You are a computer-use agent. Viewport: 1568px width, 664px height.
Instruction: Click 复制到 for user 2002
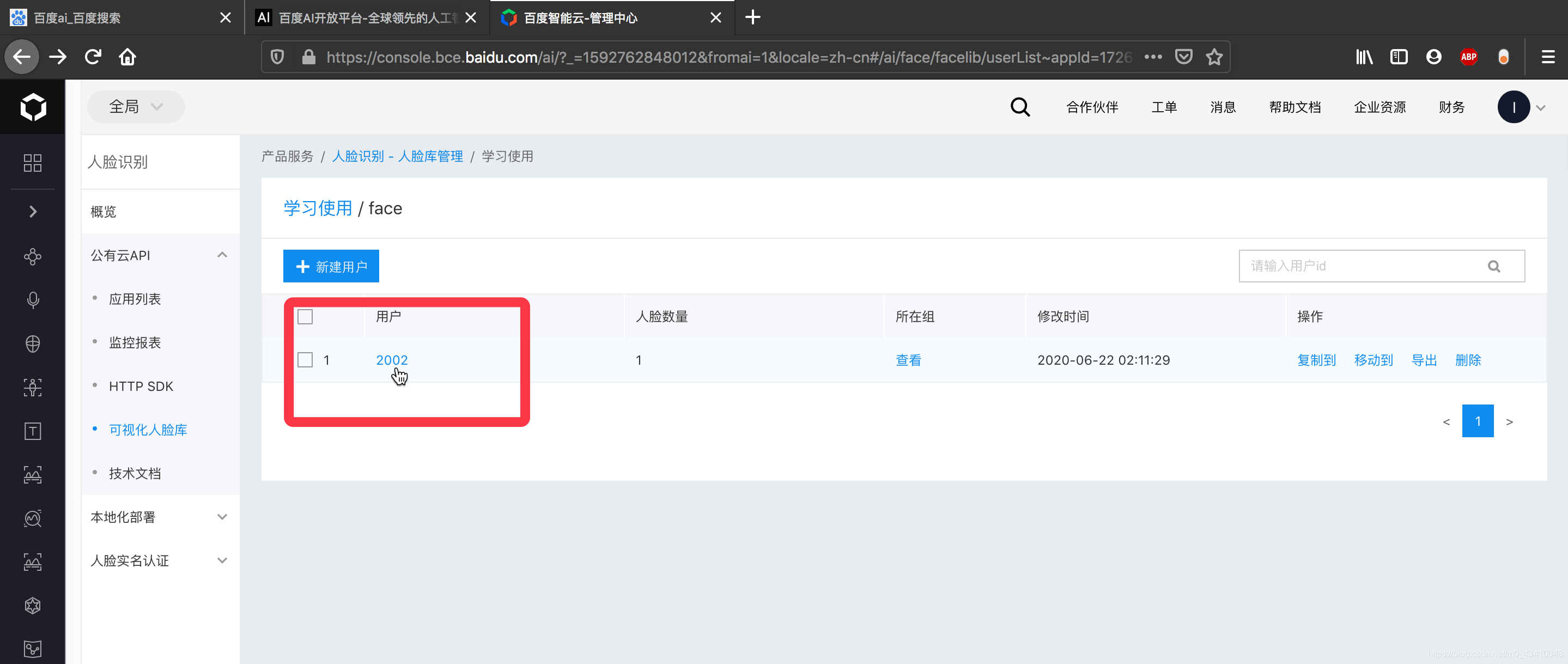click(x=1317, y=360)
